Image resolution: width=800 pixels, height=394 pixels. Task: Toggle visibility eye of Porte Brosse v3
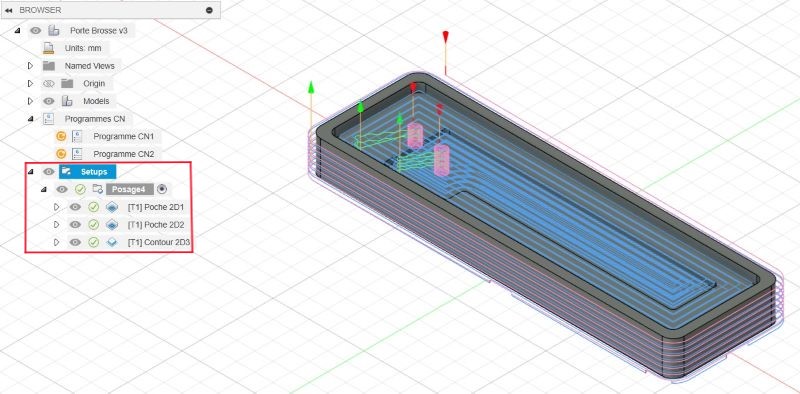[35, 31]
